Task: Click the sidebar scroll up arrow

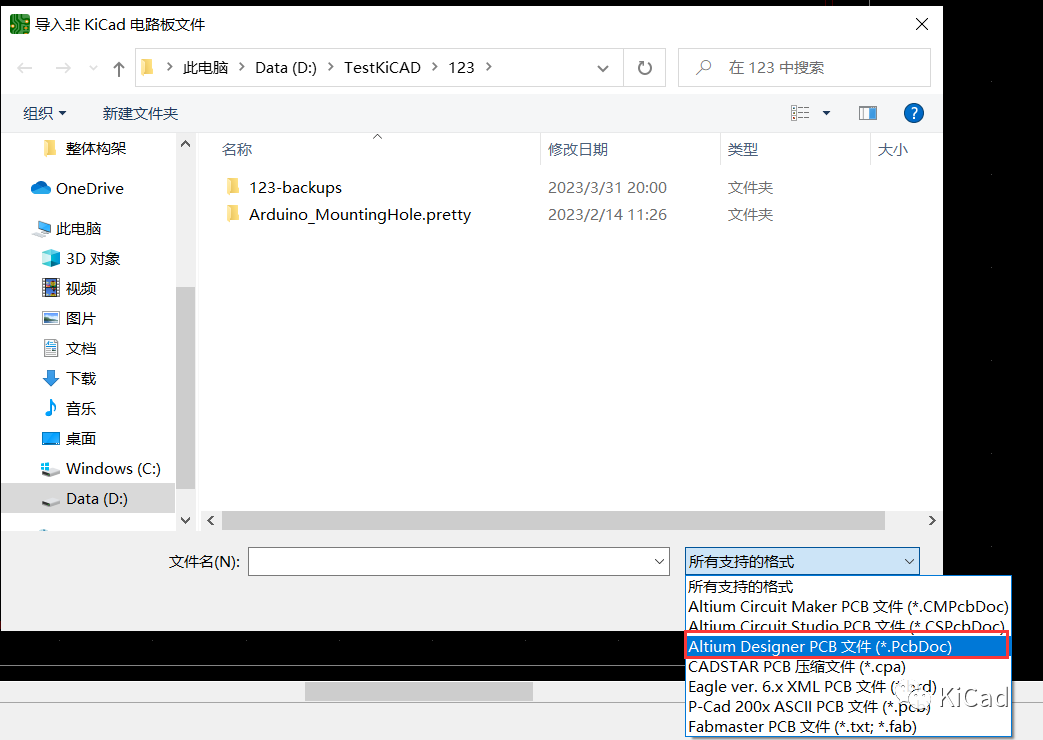Action: pos(186,144)
